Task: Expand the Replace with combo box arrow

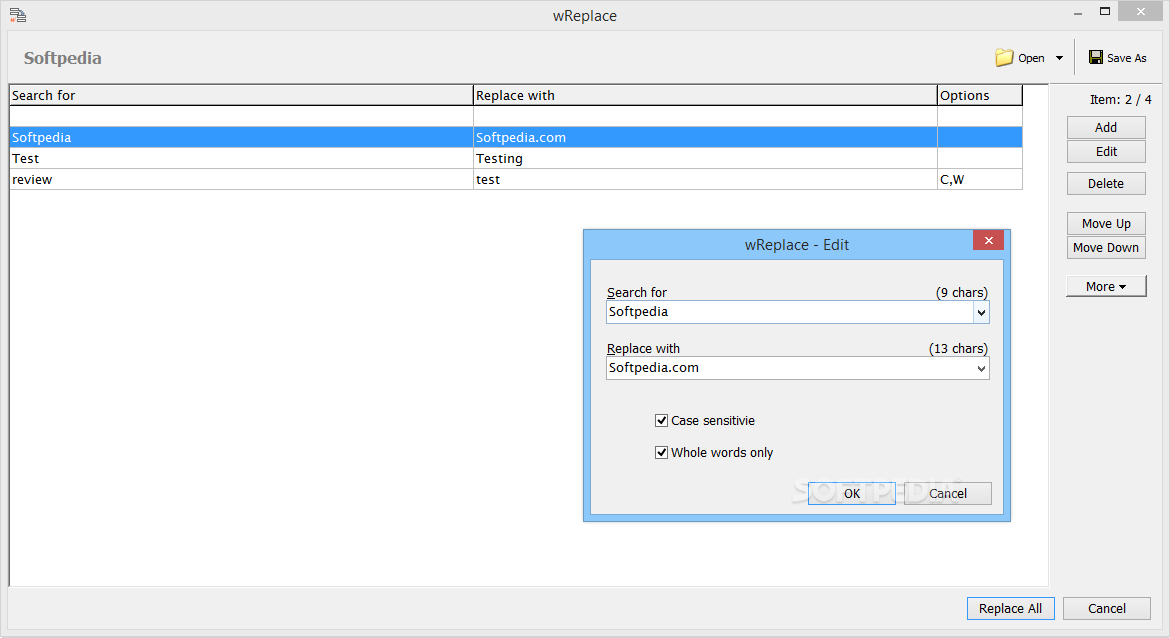Action: point(981,369)
